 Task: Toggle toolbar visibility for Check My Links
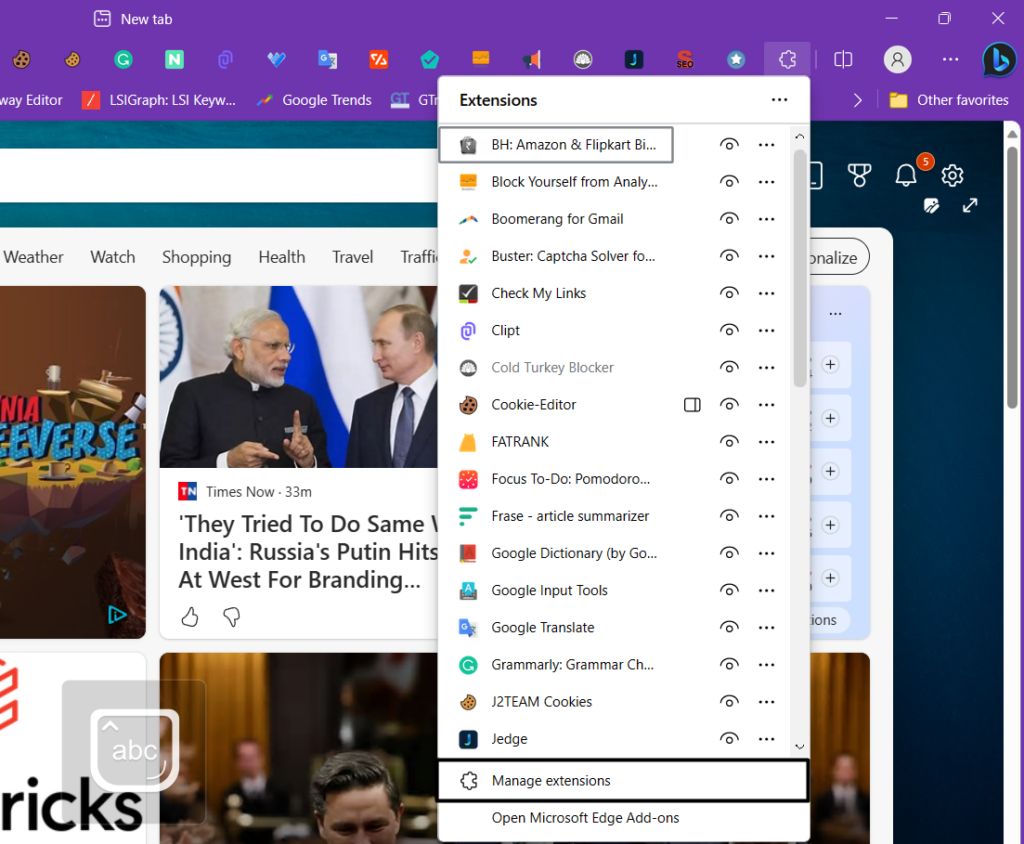[x=729, y=293]
